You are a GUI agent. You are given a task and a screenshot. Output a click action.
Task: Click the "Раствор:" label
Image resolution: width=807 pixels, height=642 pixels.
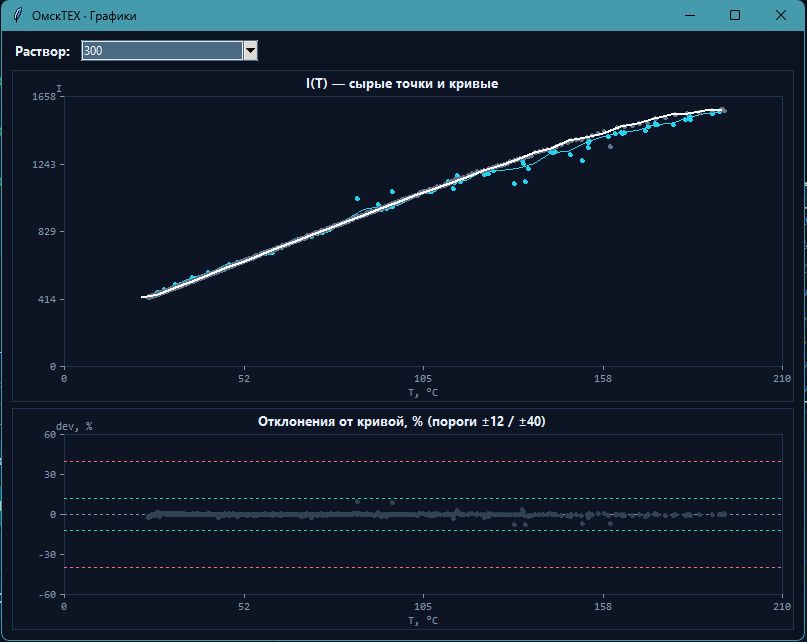coord(43,51)
